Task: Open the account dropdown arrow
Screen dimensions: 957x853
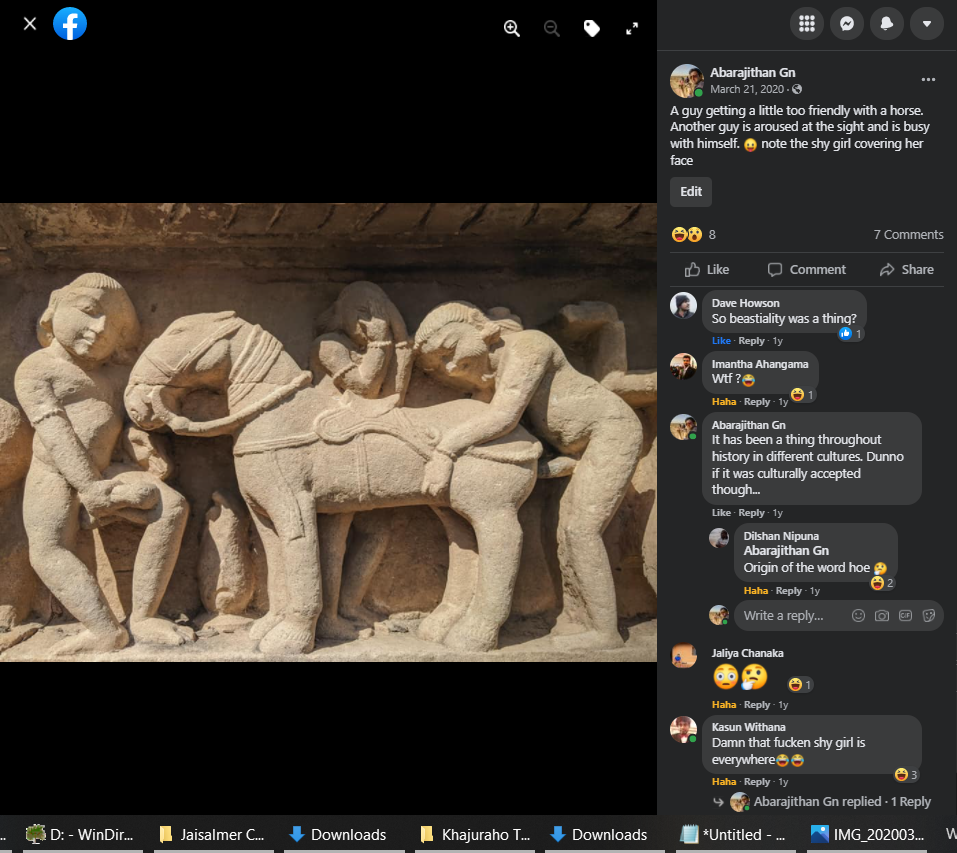Action: point(927,24)
